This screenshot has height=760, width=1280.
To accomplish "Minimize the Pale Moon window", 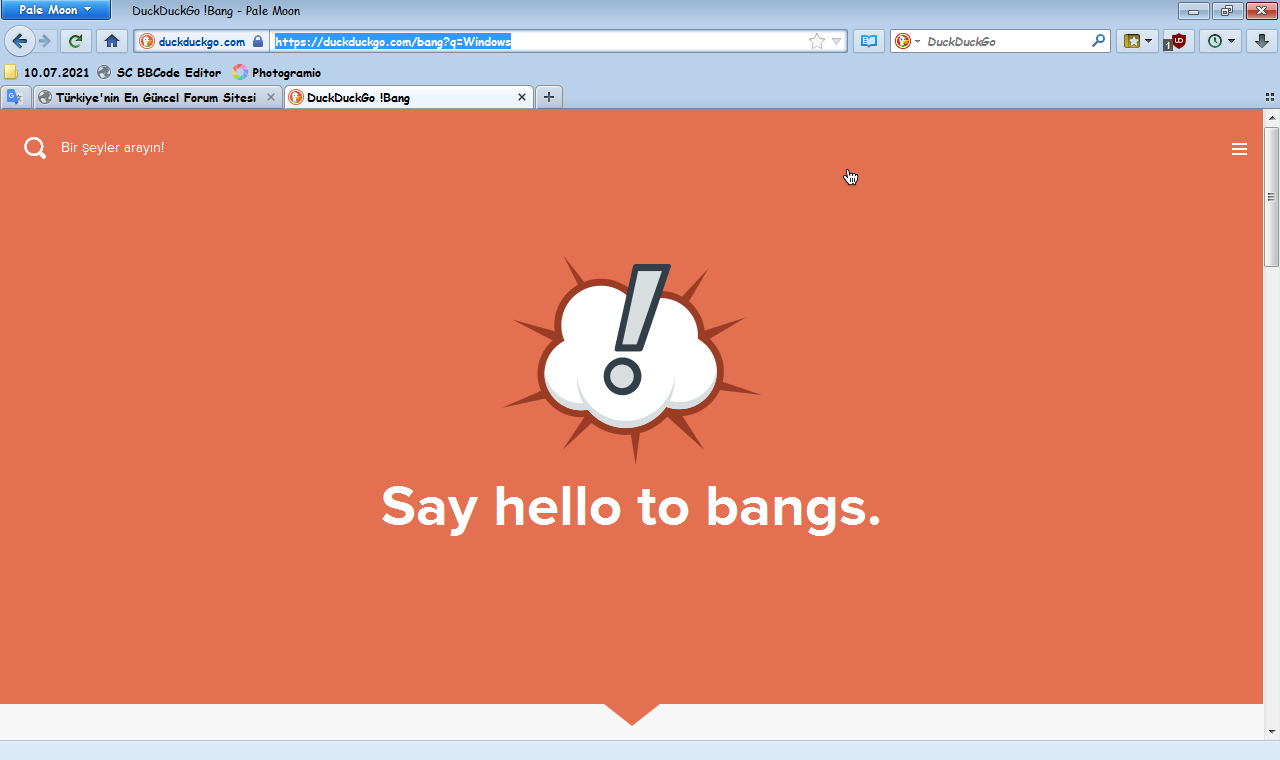I will (1192, 11).
